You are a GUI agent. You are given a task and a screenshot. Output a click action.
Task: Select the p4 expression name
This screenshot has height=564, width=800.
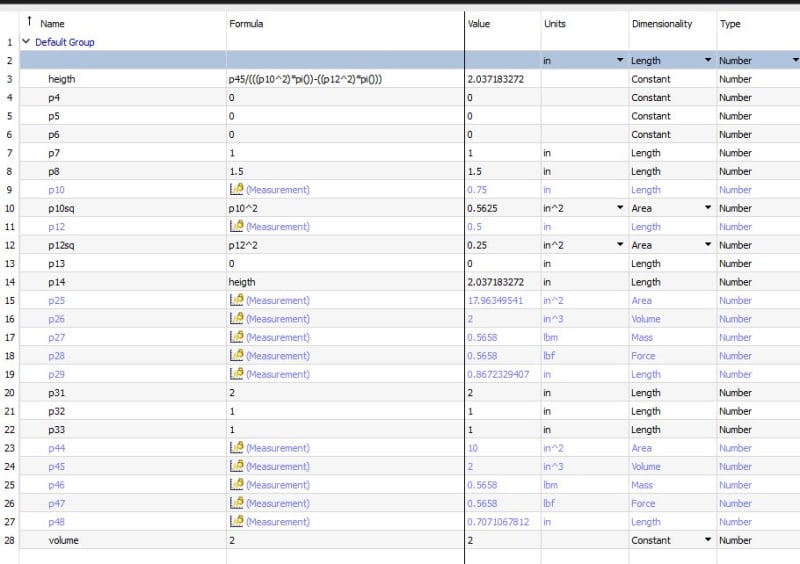coord(54,97)
